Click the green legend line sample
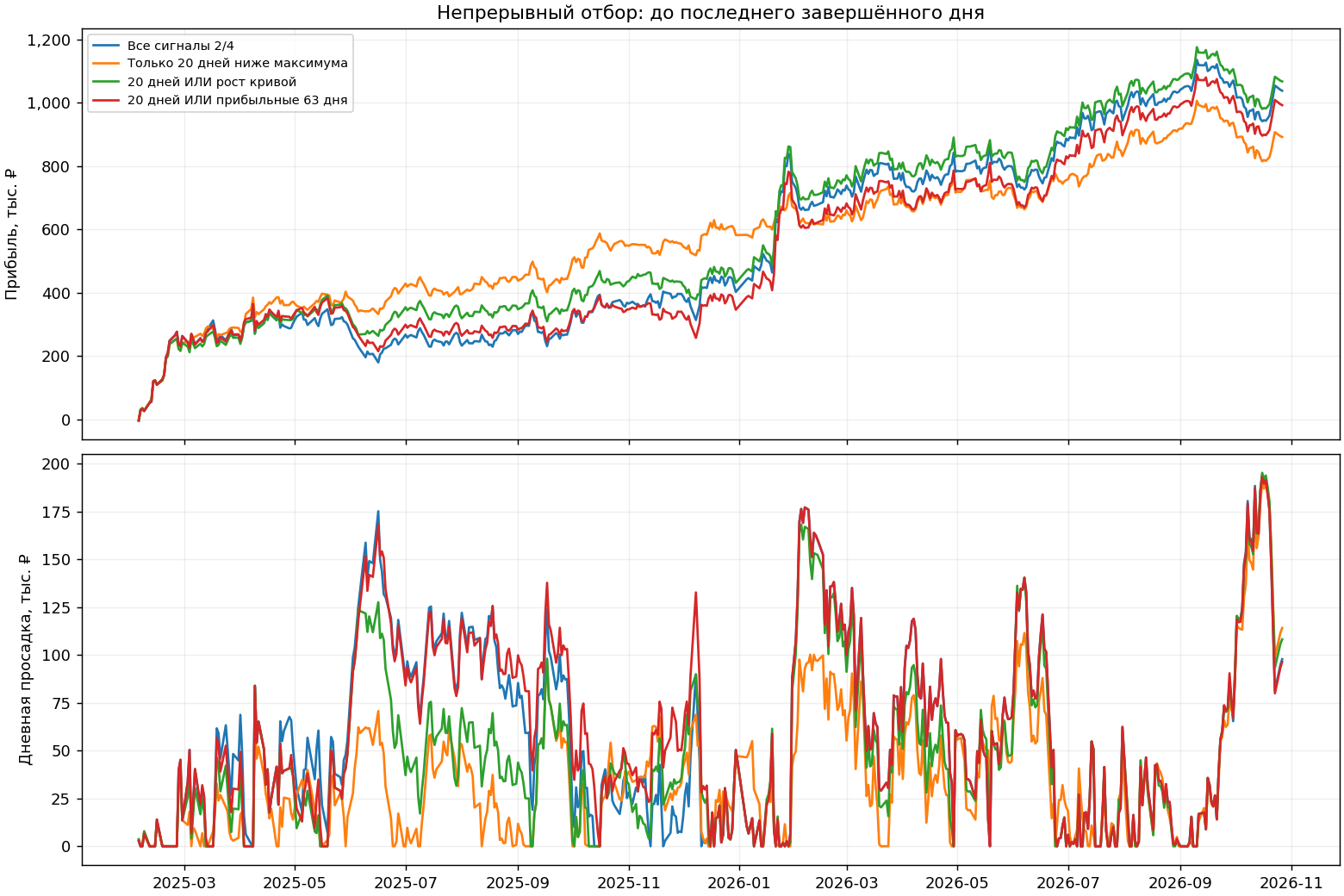Viewport: 1344px width, 896px height. click(x=106, y=82)
